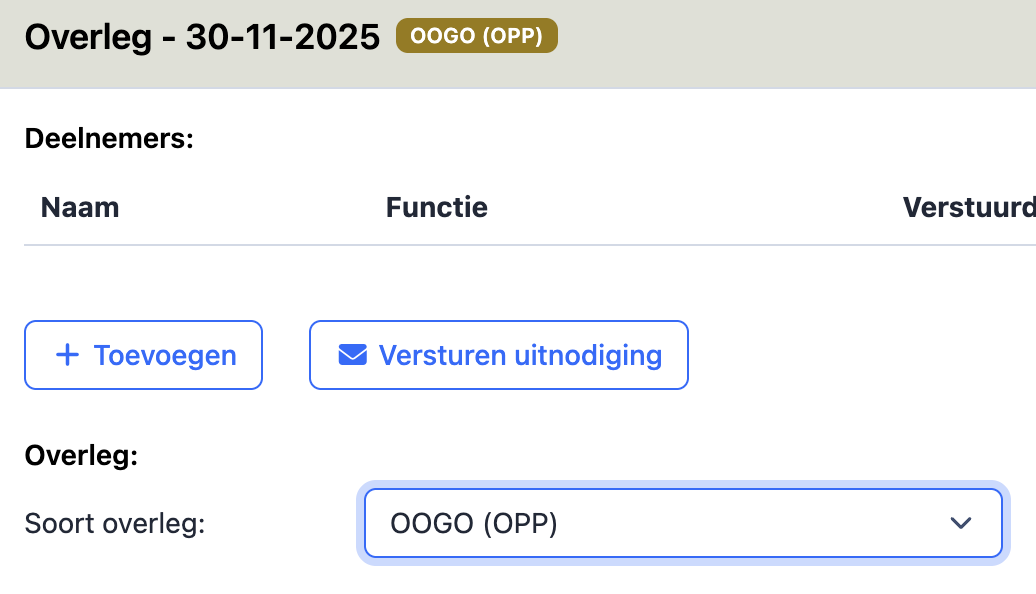The image size is (1036, 594).
Task: Click the selected value OOGO (OPP) in combo box
Action: point(473,523)
